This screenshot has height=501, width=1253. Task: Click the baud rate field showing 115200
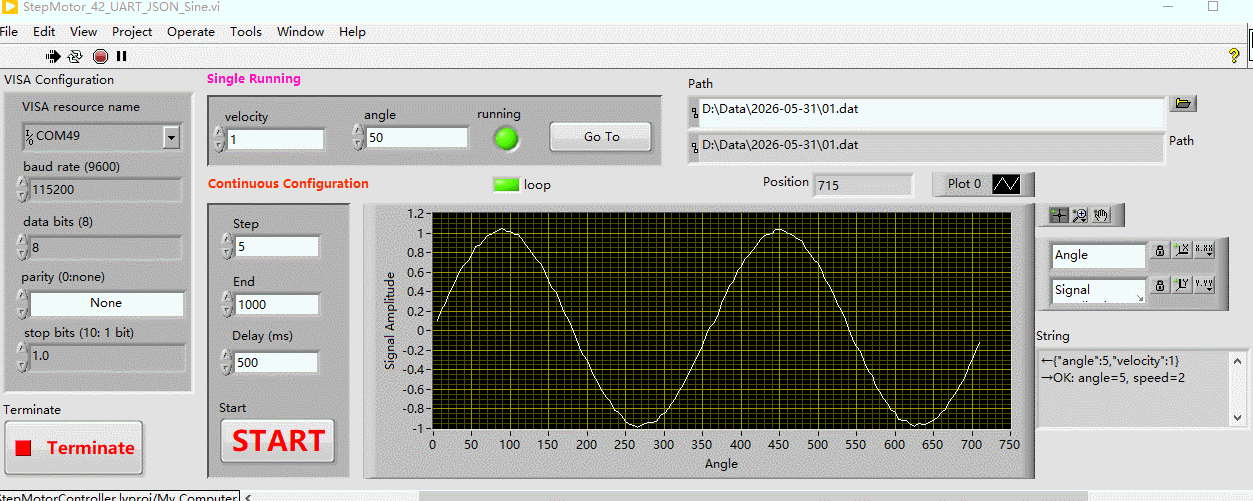click(x=106, y=189)
